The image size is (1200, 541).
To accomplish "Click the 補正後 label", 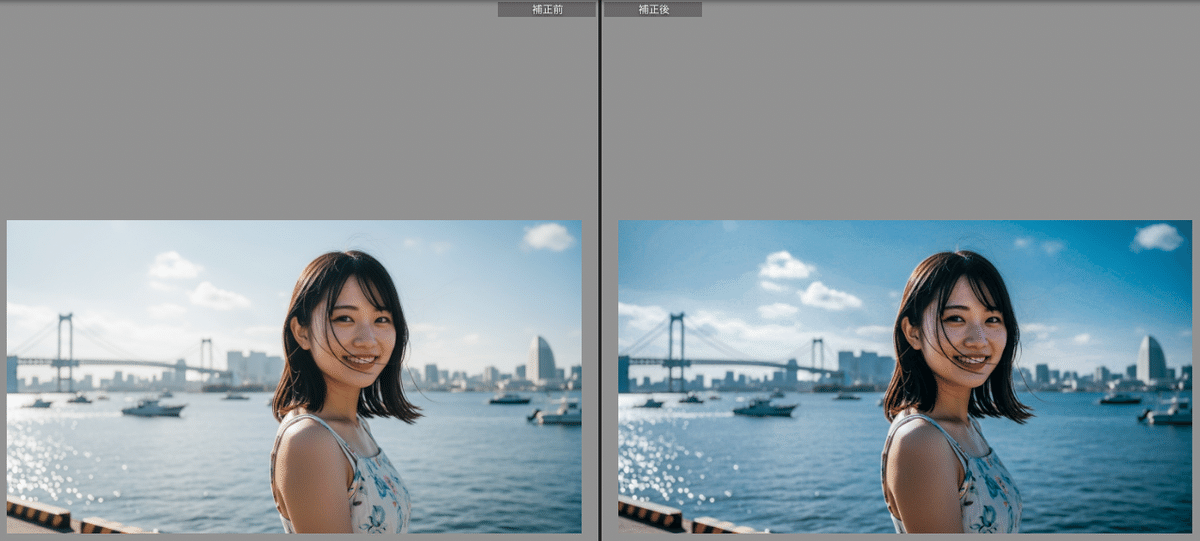I will click(653, 9).
